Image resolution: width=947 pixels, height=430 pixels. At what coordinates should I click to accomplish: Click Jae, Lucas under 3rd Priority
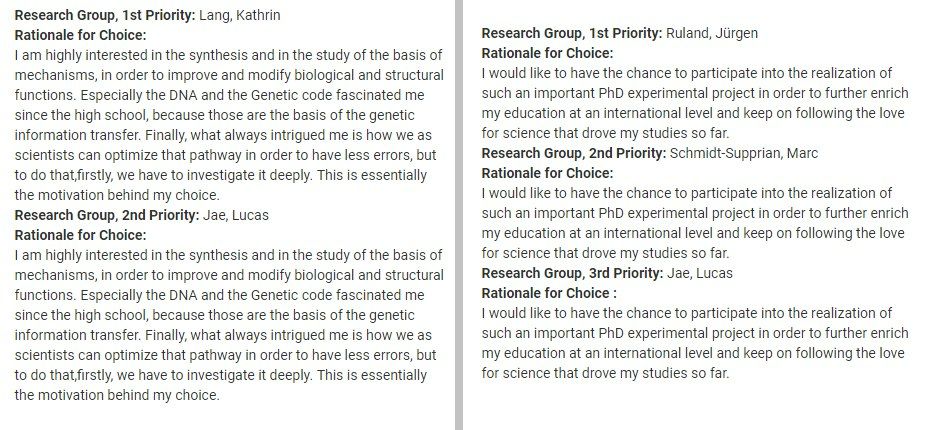(x=700, y=273)
